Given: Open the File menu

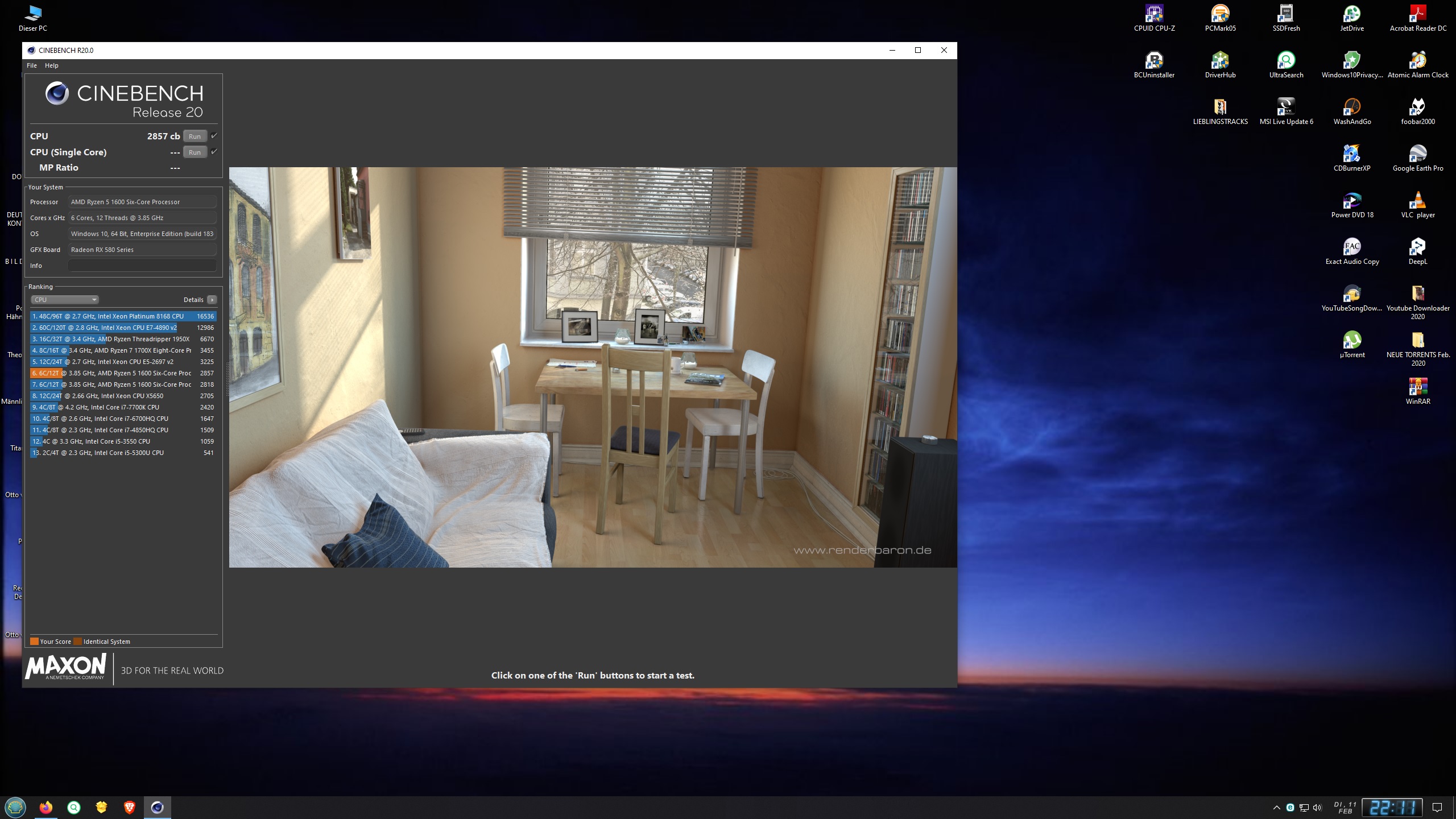Looking at the screenshot, I should [x=32, y=65].
